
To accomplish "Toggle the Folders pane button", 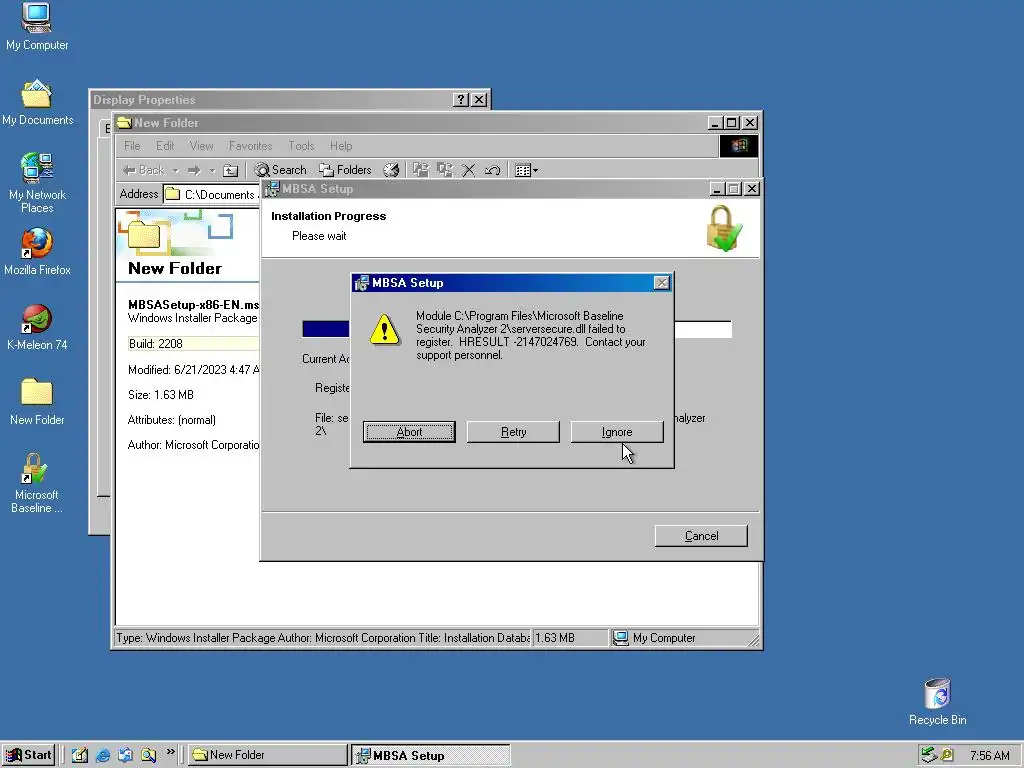I will (x=345, y=170).
